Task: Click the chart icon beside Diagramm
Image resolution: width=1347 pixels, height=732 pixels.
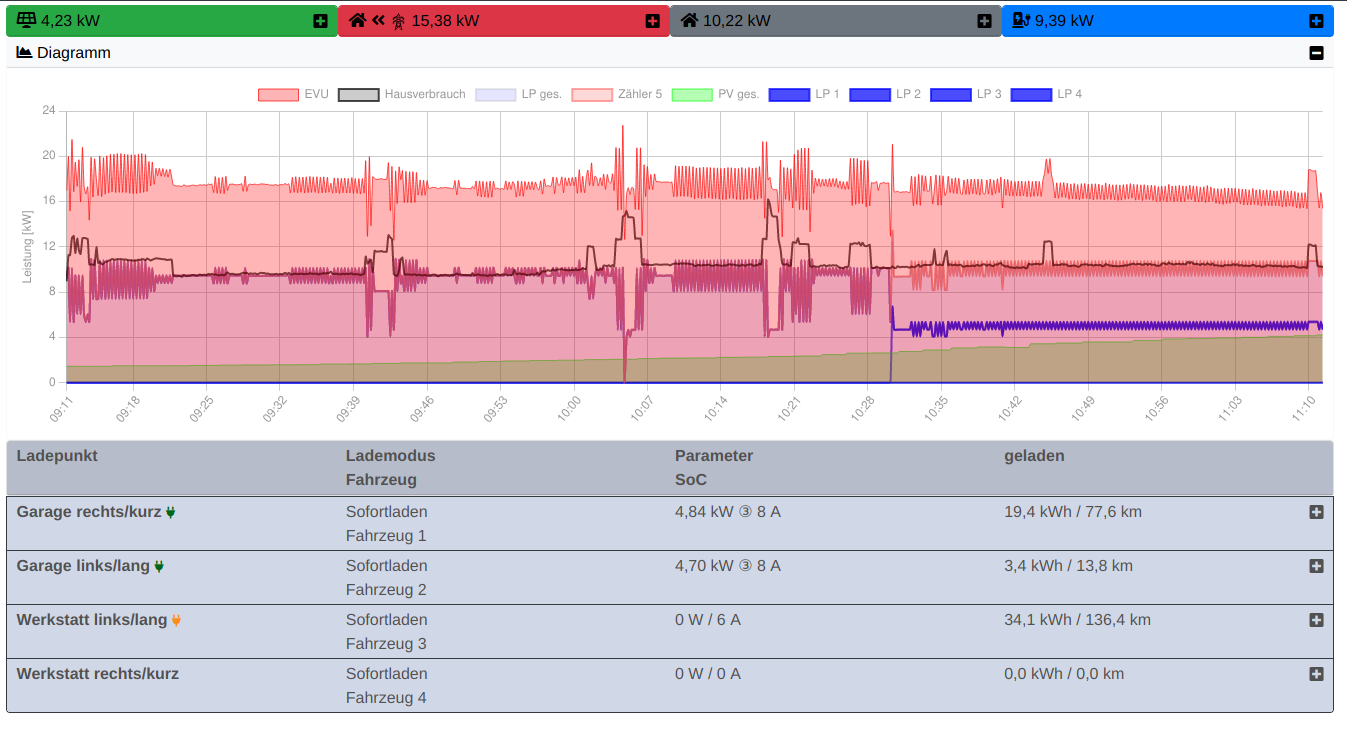Action: pos(25,53)
